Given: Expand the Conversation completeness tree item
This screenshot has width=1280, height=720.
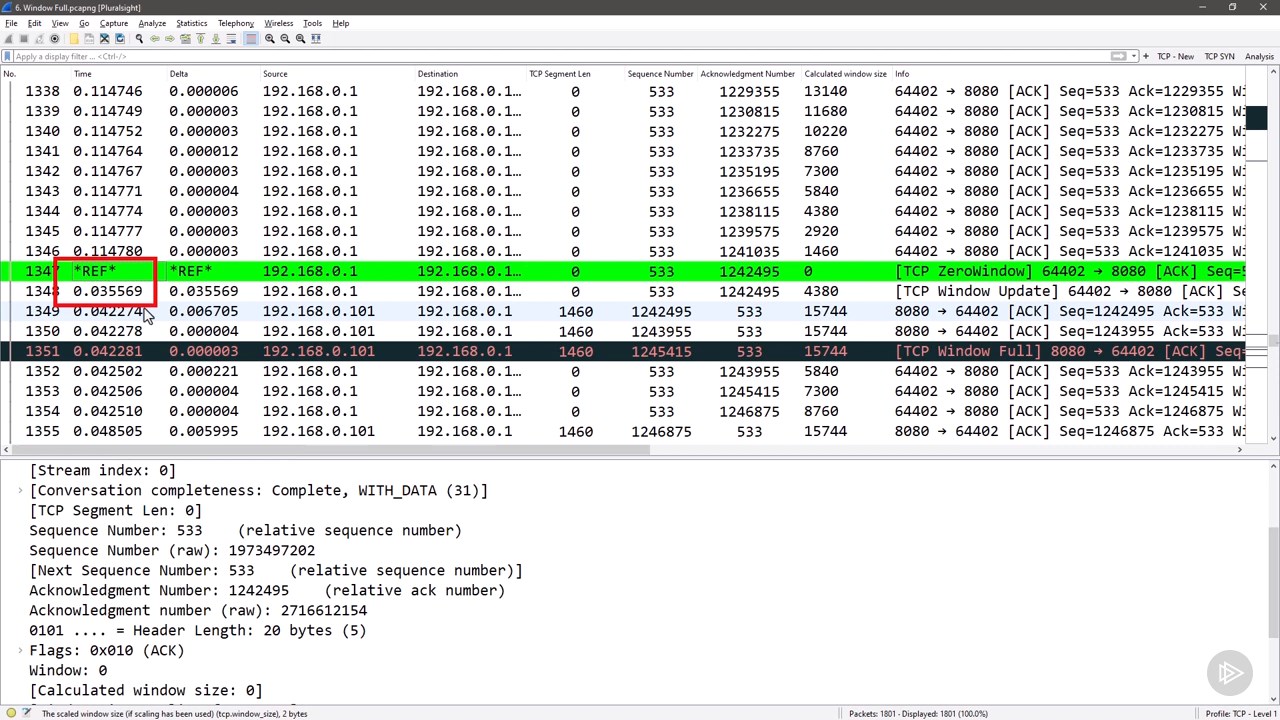Looking at the screenshot, I should tap(20, 490).
